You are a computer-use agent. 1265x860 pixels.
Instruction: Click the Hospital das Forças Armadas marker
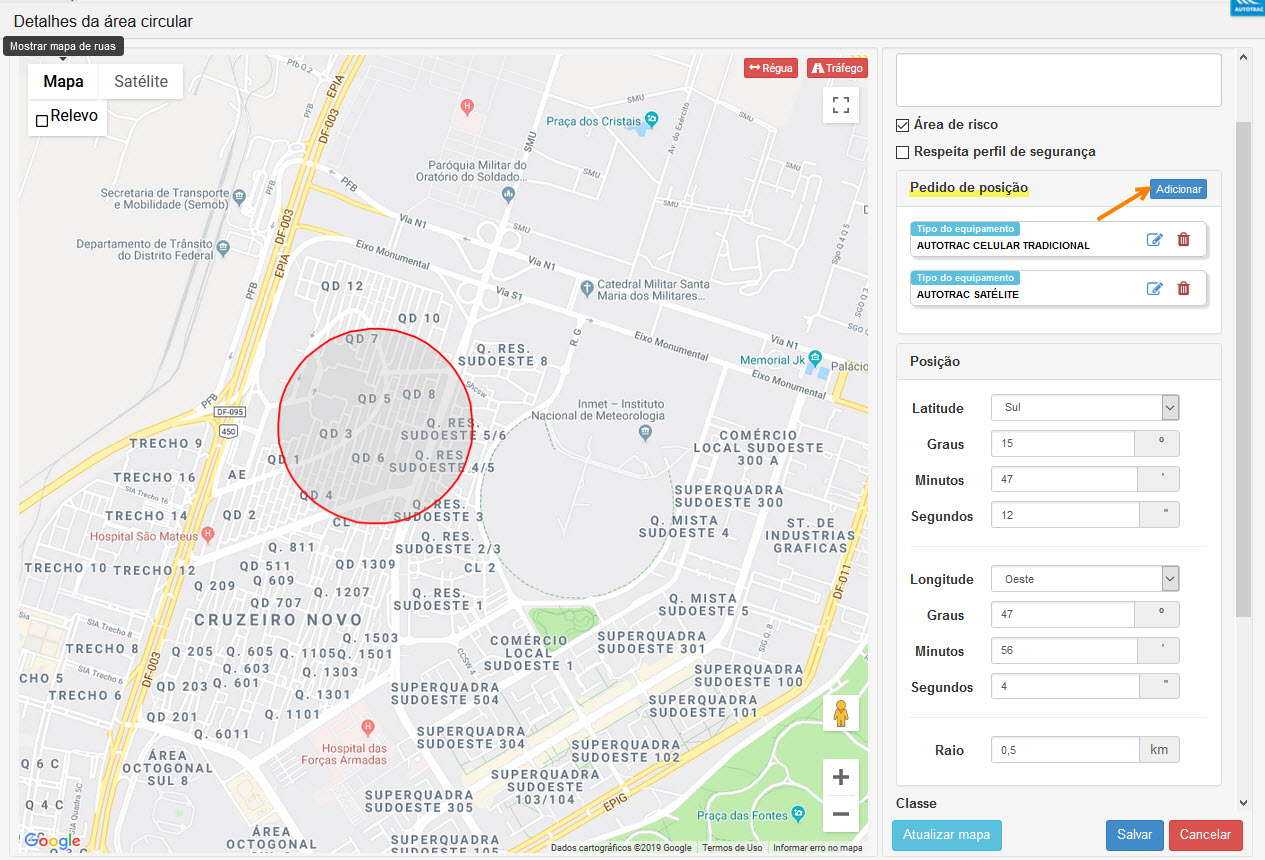(x=367, y=727)
